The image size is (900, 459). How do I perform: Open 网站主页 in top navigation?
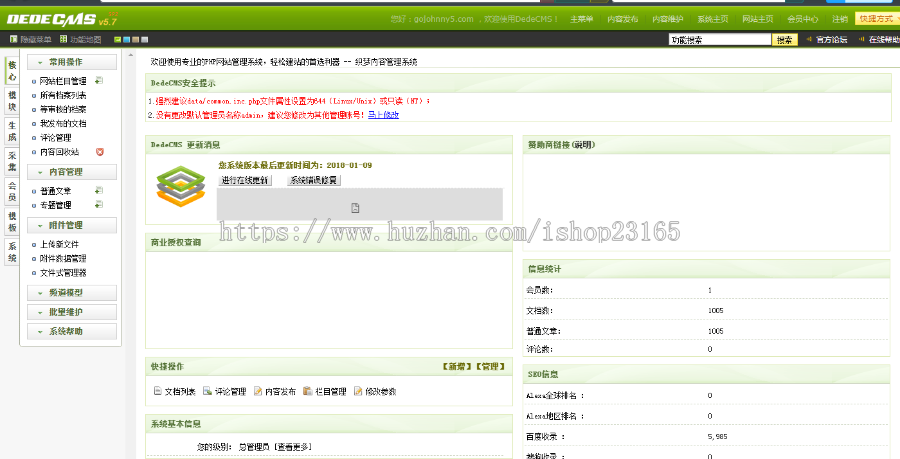click(x=758, y=19)
